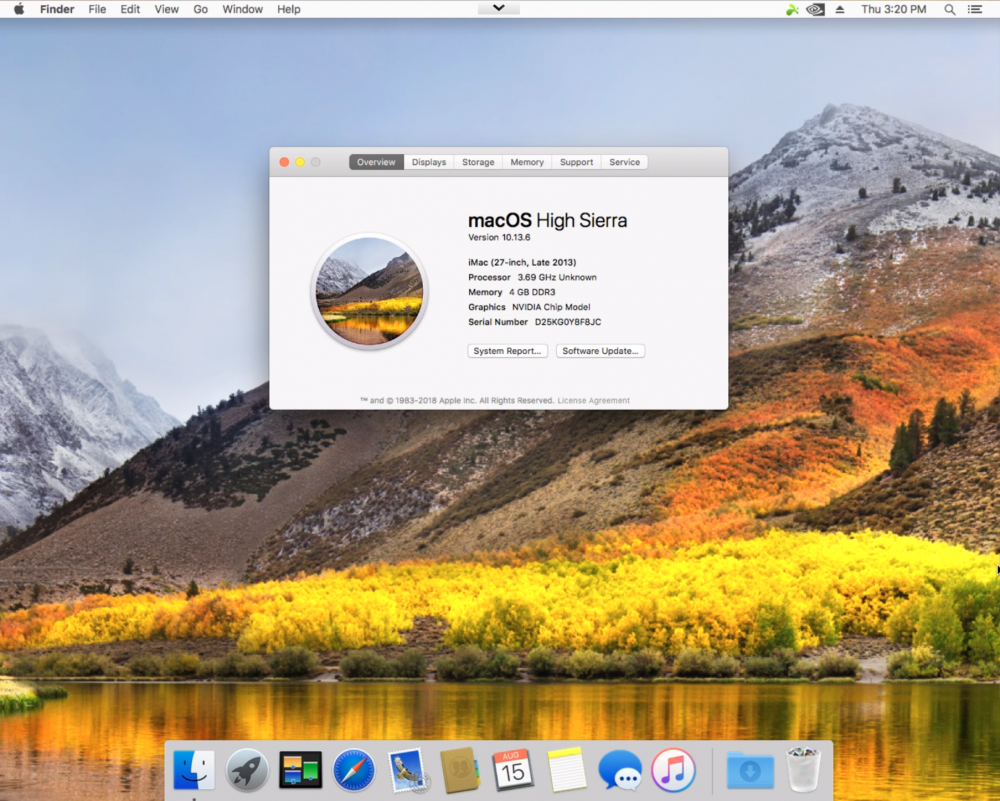Open Contacts book icon in Dock
The height and width of the screenshot is (801, 1000).
[460, 770]
